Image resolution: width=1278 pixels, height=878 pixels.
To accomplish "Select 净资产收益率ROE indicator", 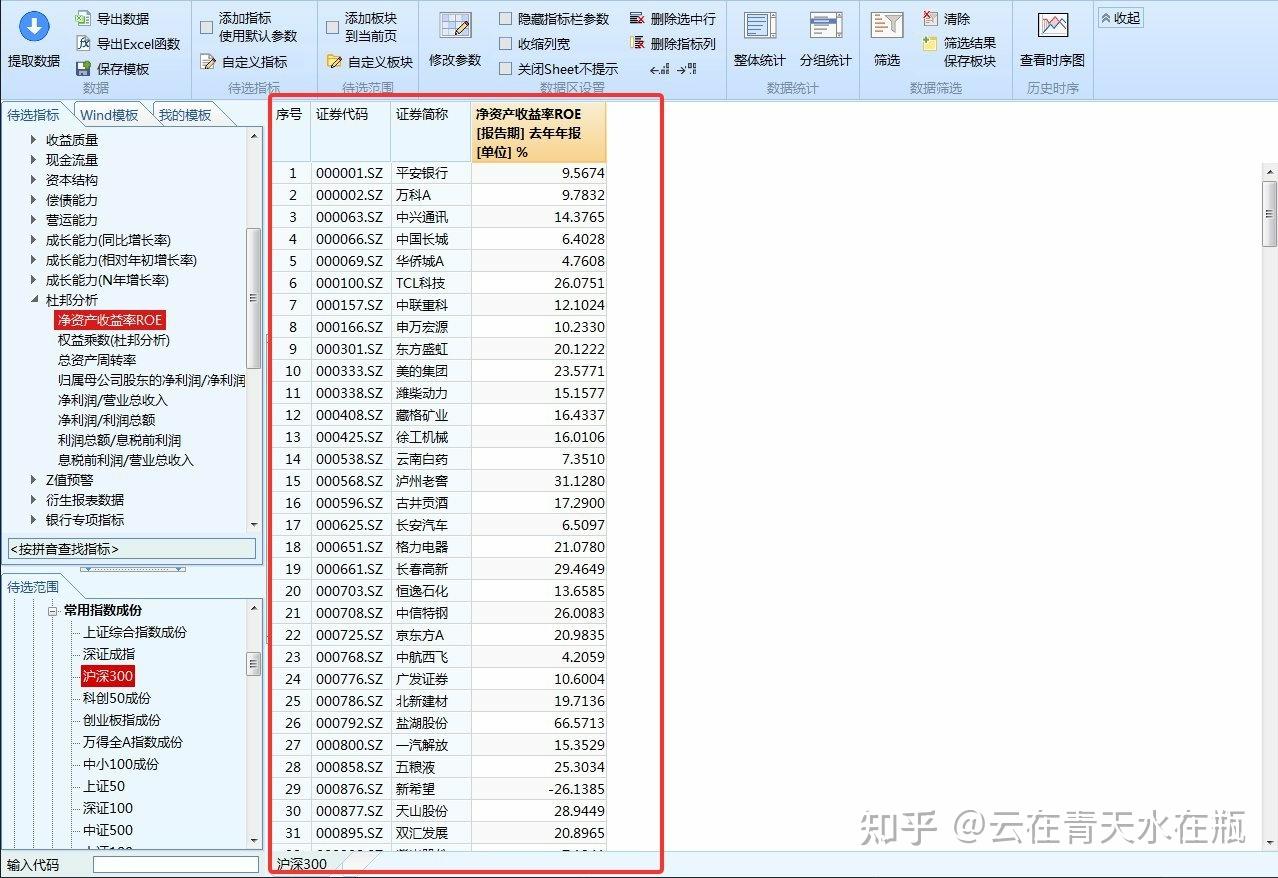I will pos(110,320).
